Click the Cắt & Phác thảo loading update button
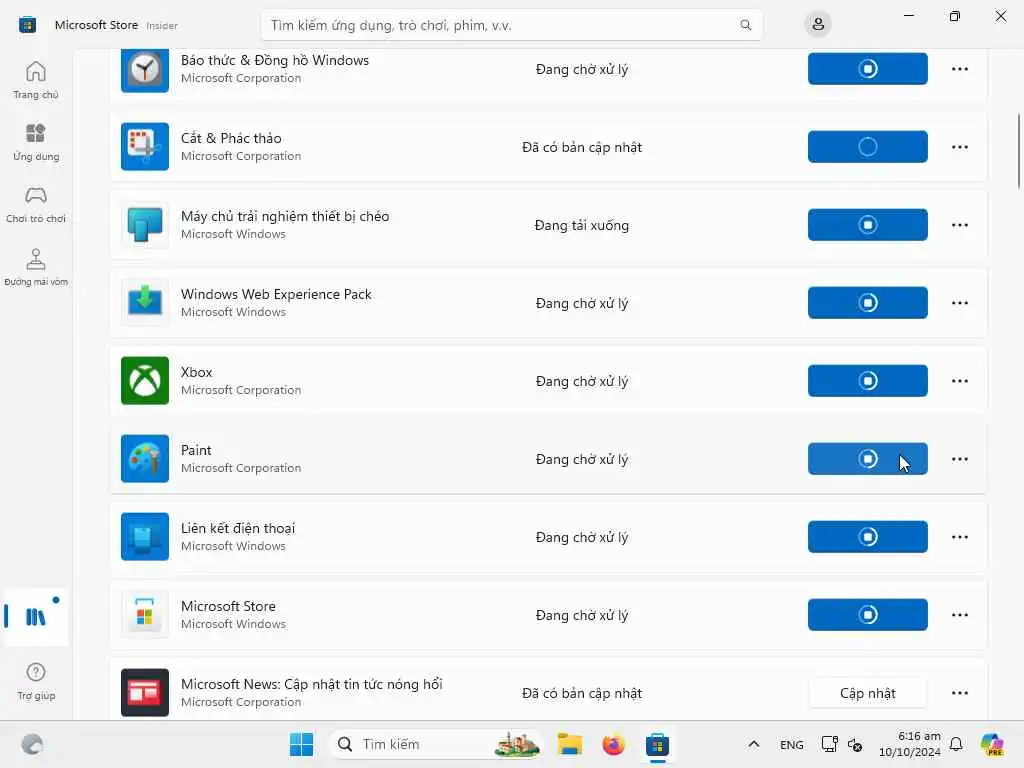This screenshot has width=1024, height=768. [867, 147]
